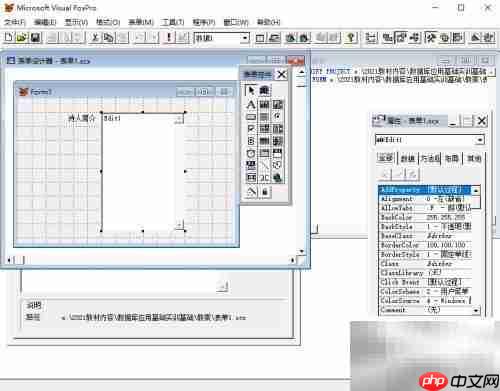500x391 pixels.
Task: Switch to the 数据 tab in Properties
Action: pyautogui.click(x=408, y=158)
